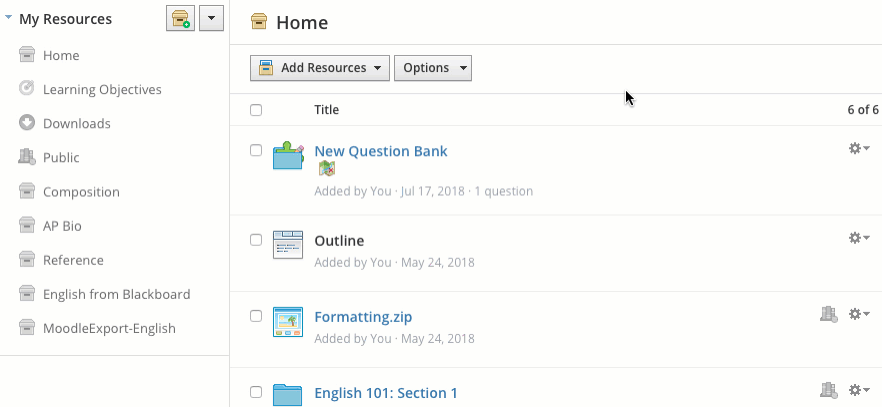Select the AP Bio collection

tap(62, 226)
